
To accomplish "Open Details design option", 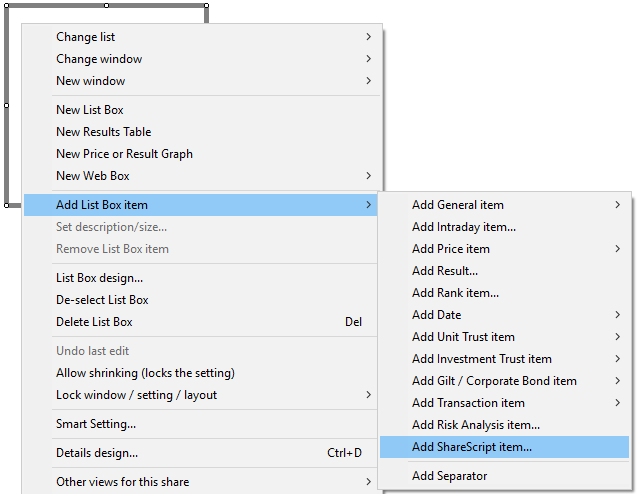I will pyautogui.click(x=97, y=453).
